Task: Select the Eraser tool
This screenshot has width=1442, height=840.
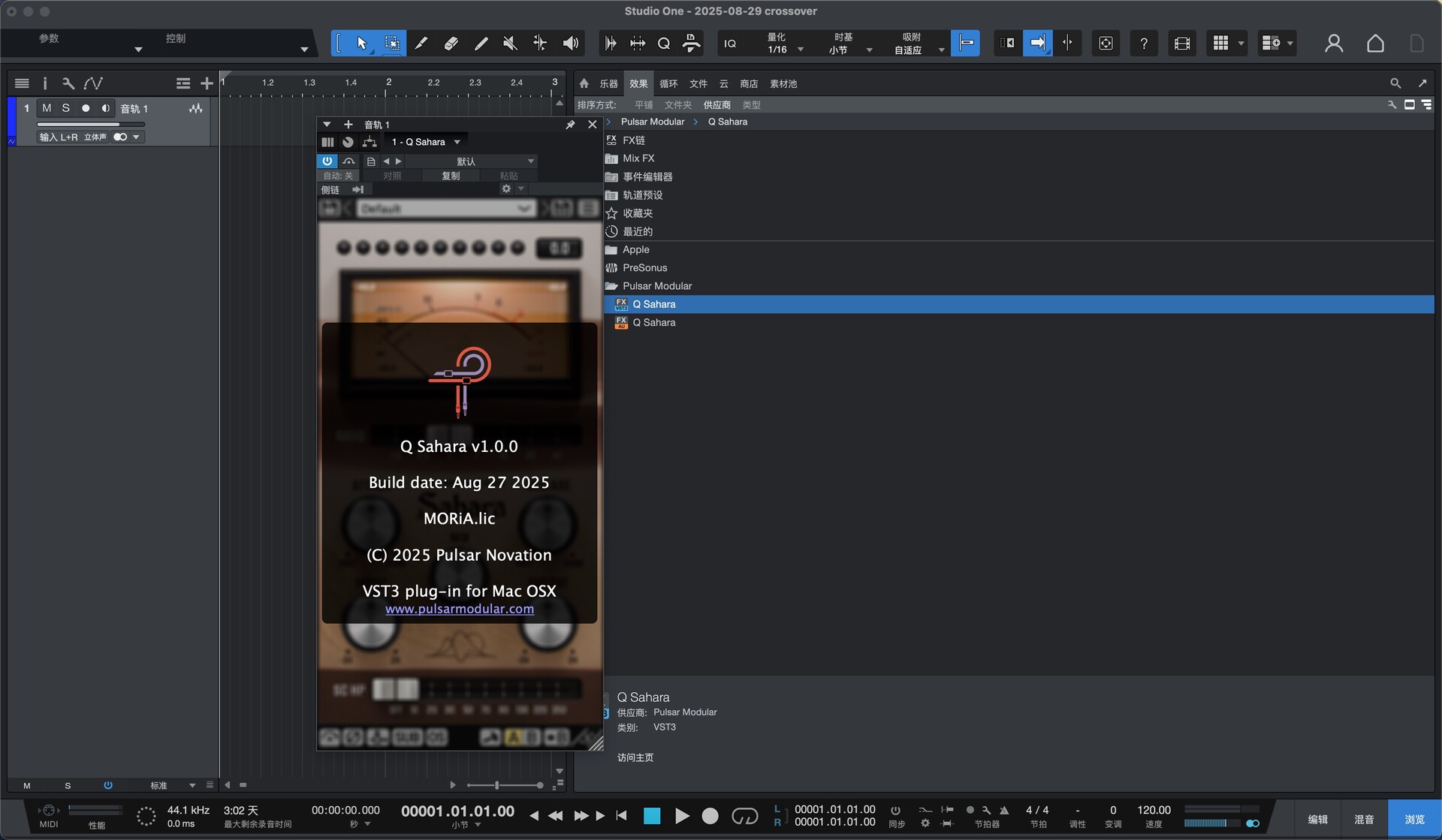Action: point(451,44)
